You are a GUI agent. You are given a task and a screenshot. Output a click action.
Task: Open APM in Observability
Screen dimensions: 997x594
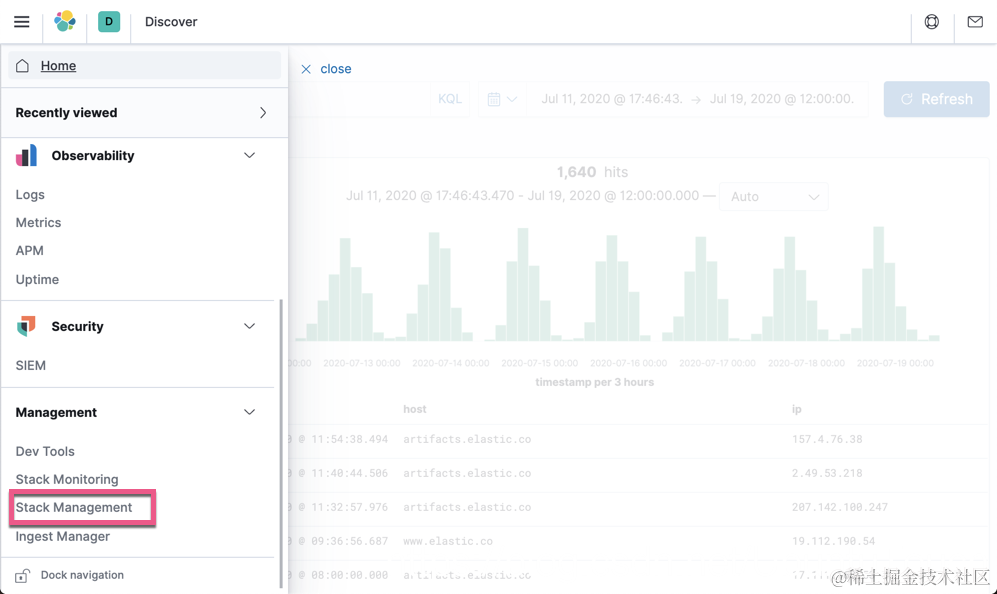29,251
